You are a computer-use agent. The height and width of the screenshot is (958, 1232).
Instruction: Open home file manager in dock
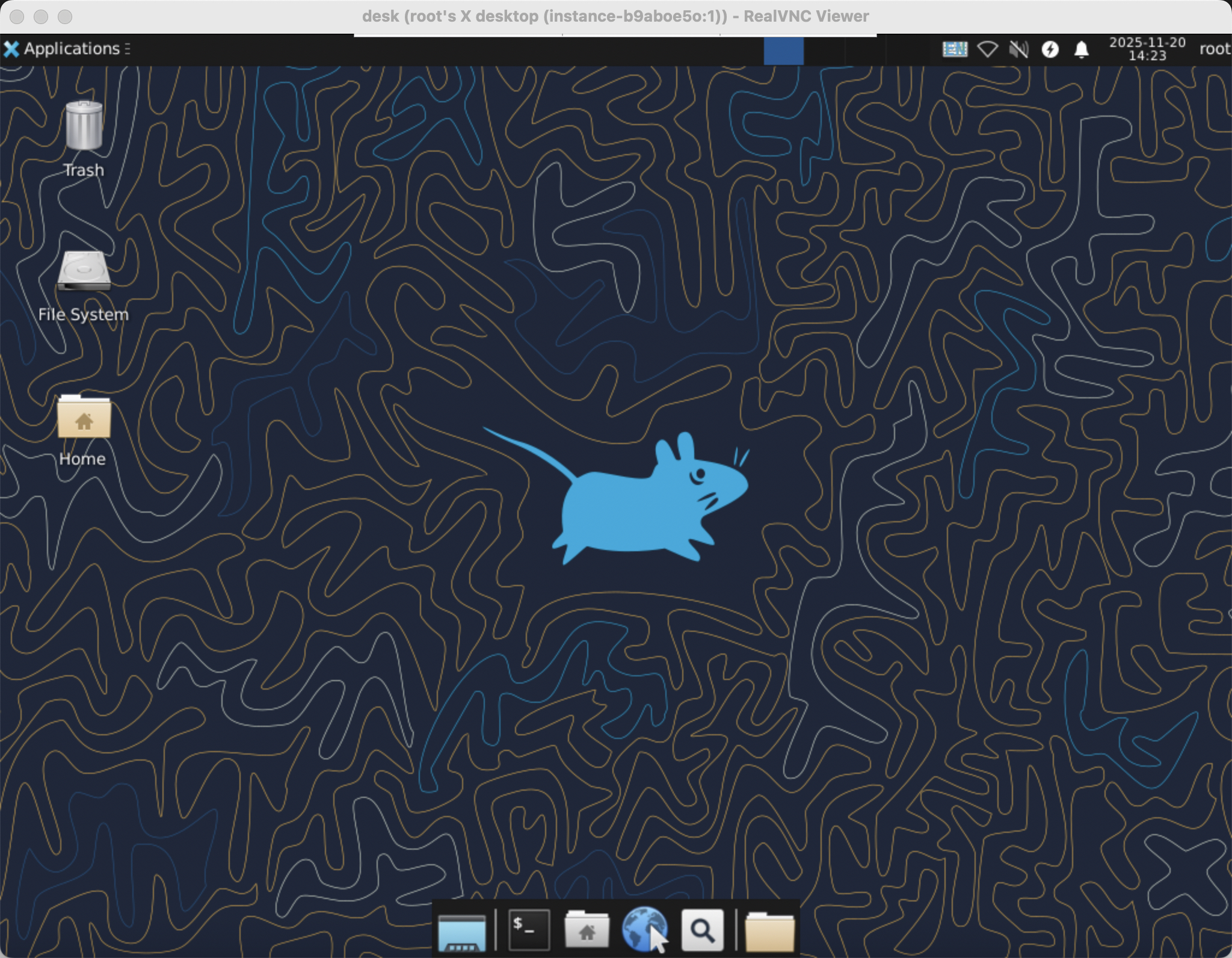587,929
